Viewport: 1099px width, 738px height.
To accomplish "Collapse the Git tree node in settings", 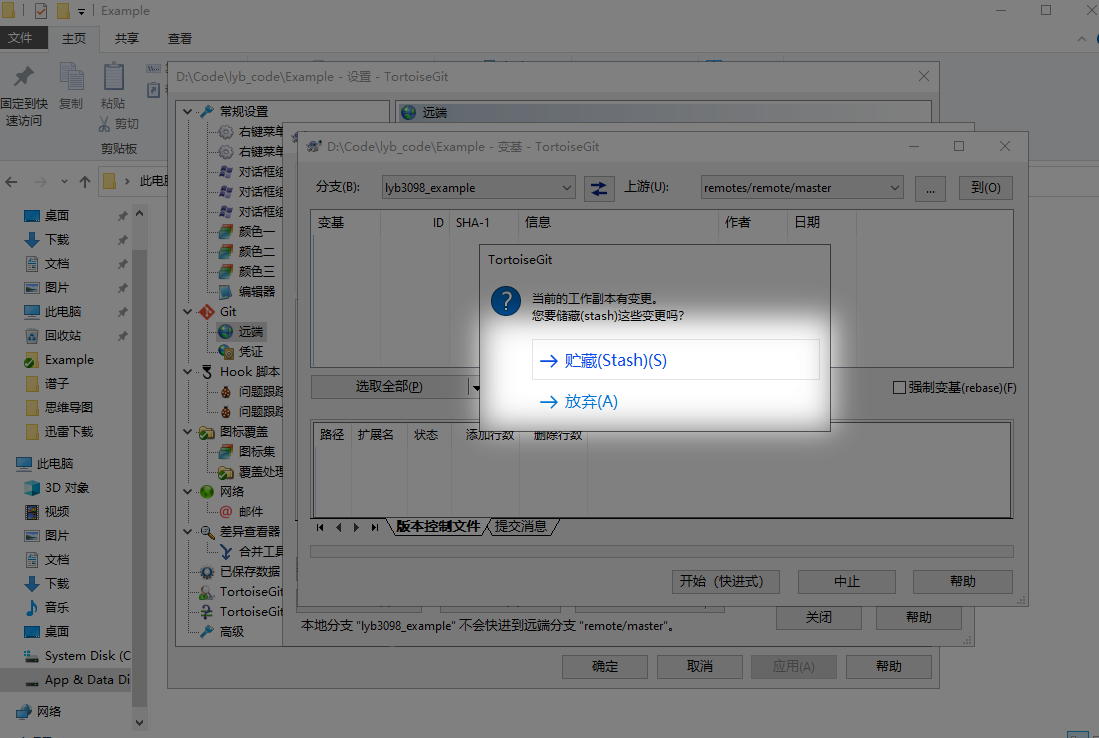I will 188,311.
